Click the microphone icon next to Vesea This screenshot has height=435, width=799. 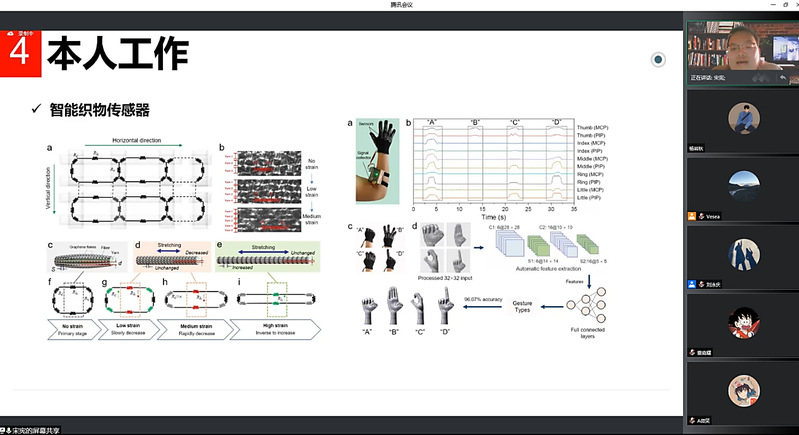click(703, 216)
